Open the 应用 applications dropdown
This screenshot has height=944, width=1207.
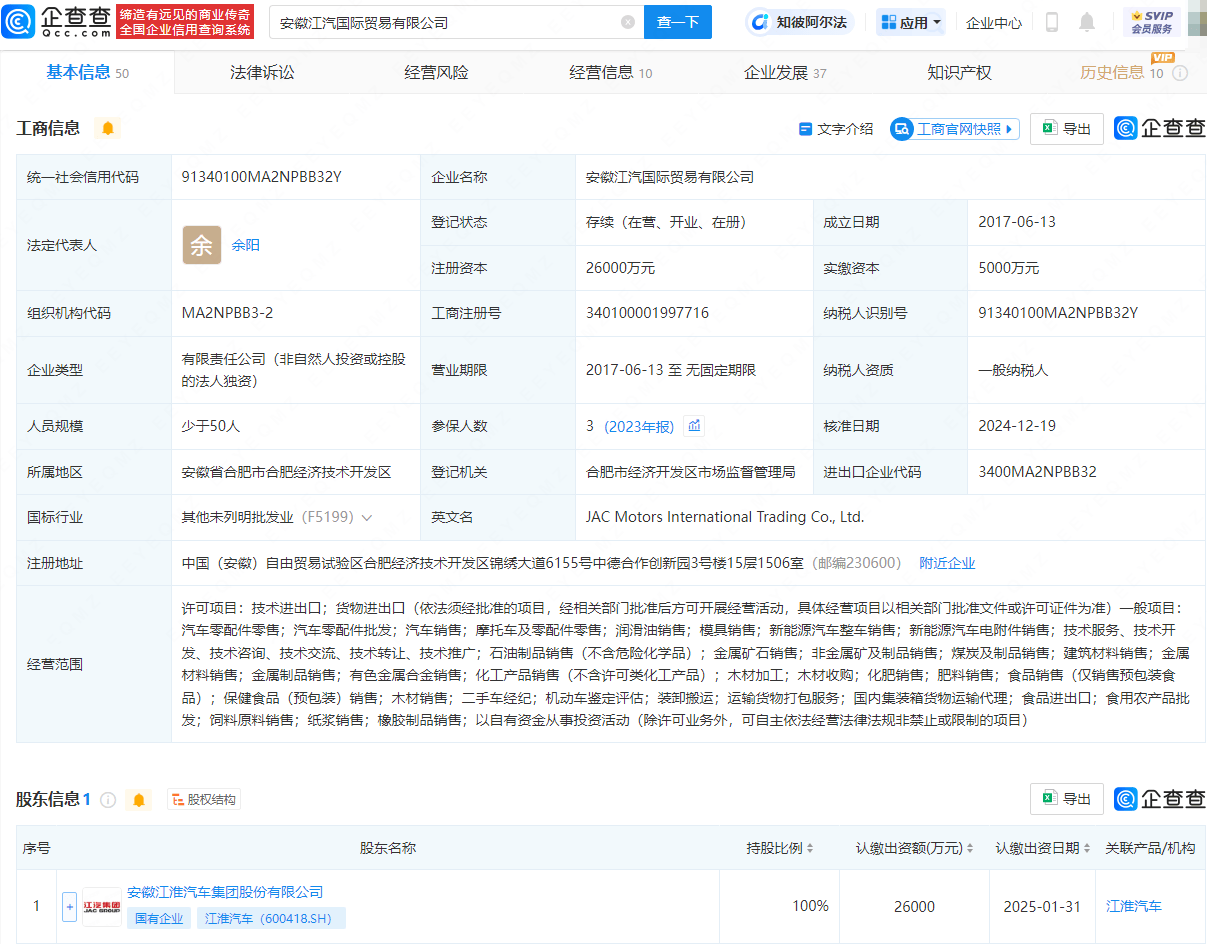911,22
